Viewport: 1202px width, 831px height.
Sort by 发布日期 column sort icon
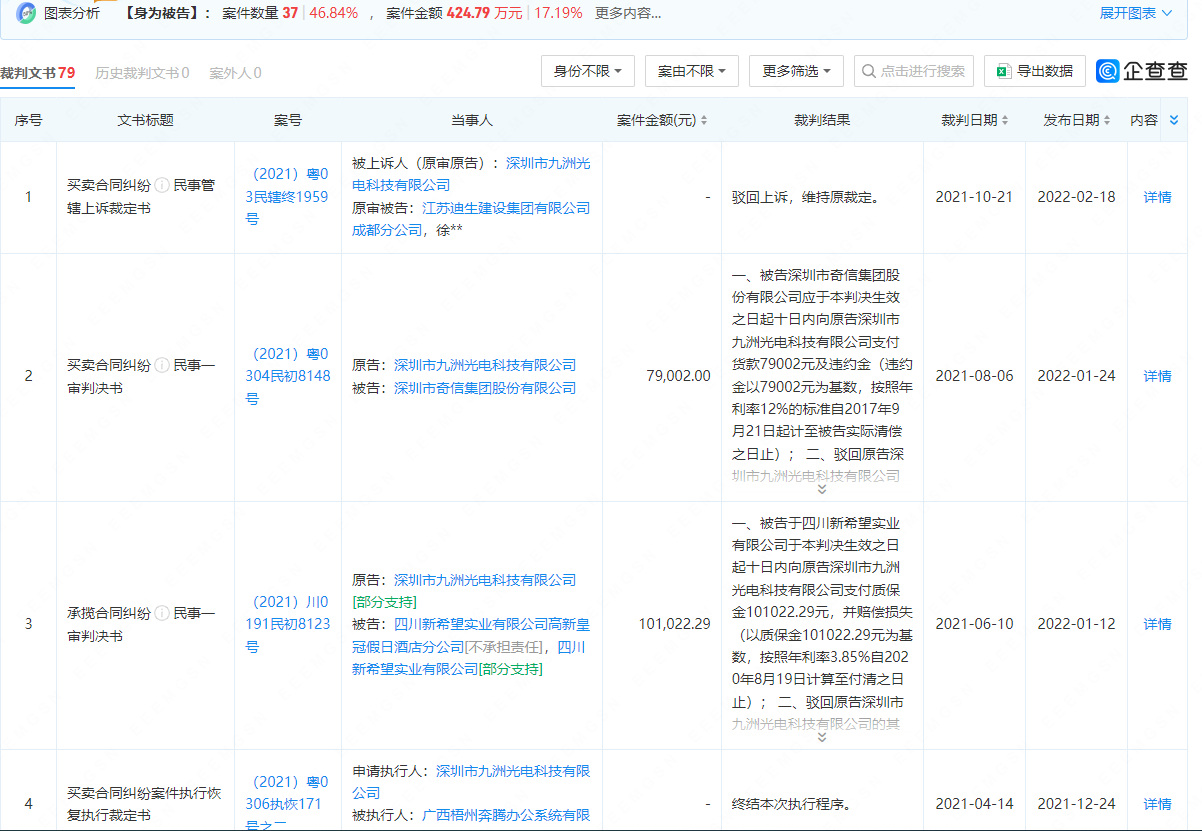pyautogui.click(x=1108, y=120)
